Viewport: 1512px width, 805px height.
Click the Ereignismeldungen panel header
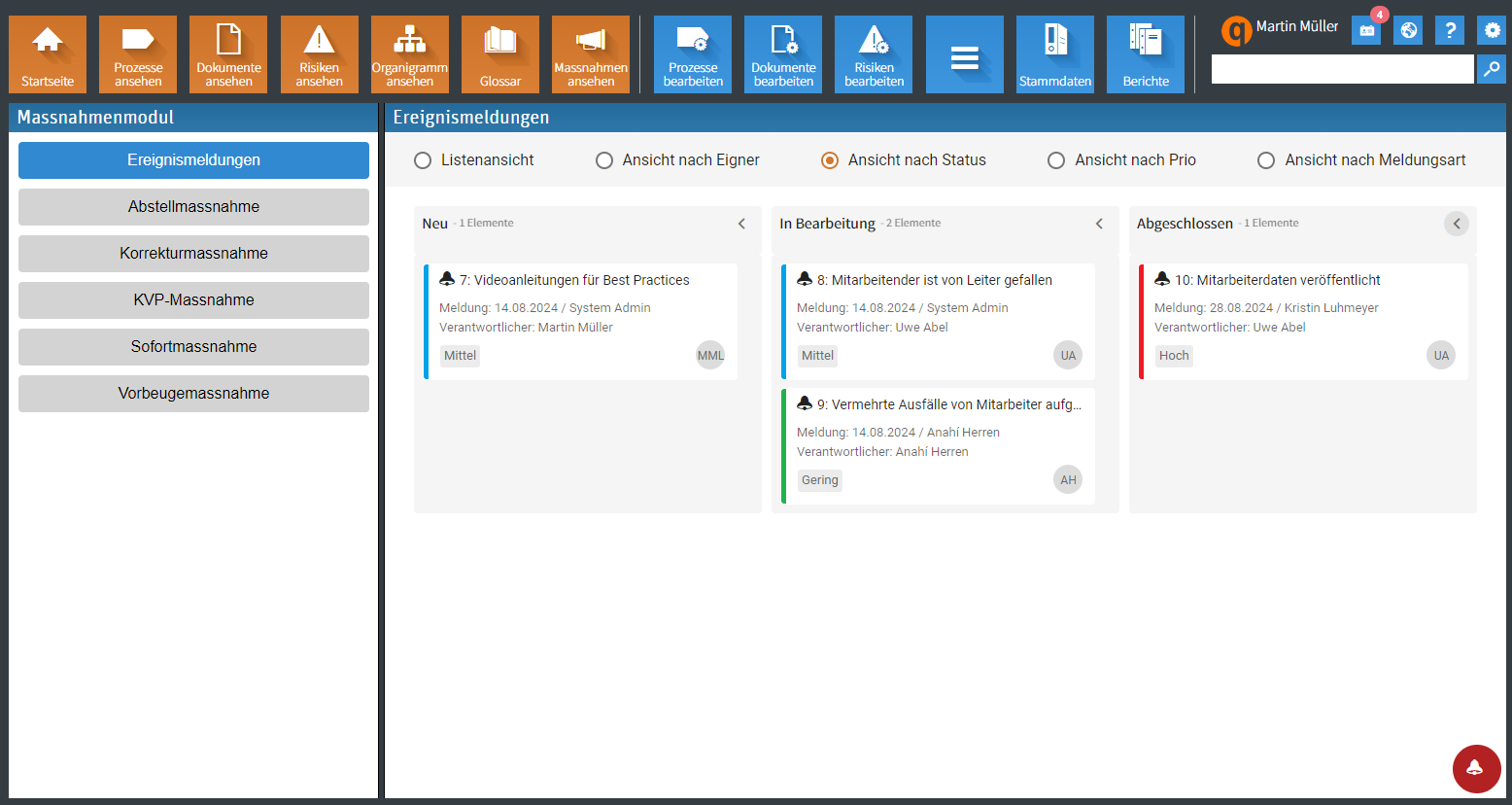click(945, 118)
